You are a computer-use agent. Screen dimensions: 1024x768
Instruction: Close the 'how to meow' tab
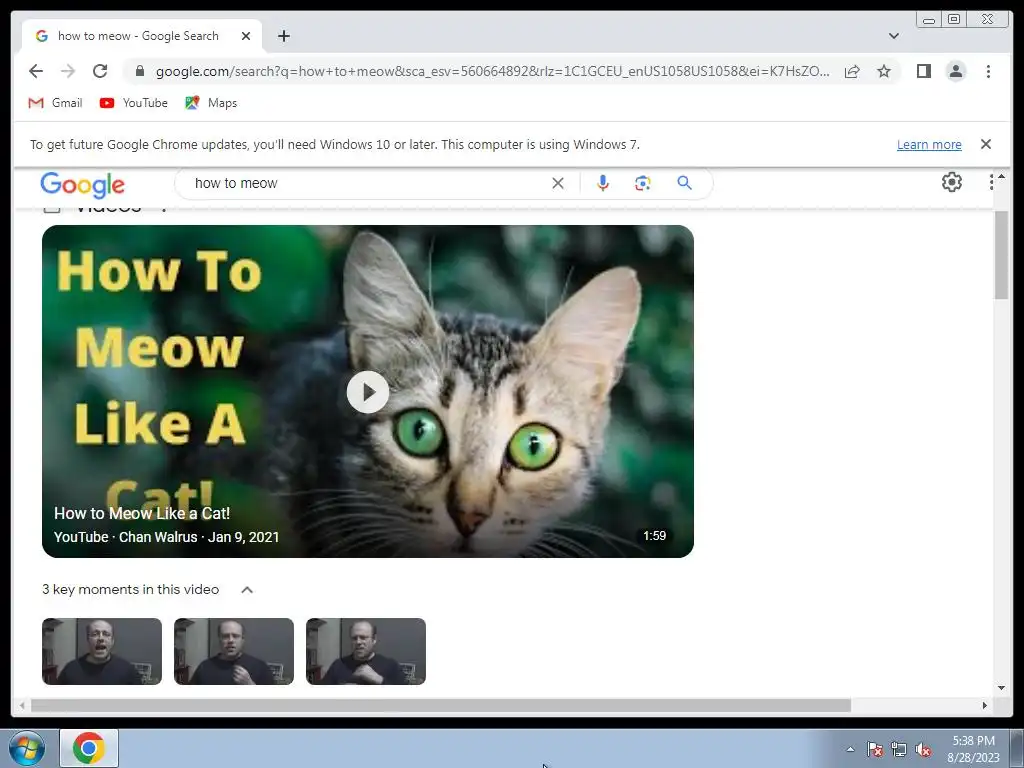coord(246,36)
